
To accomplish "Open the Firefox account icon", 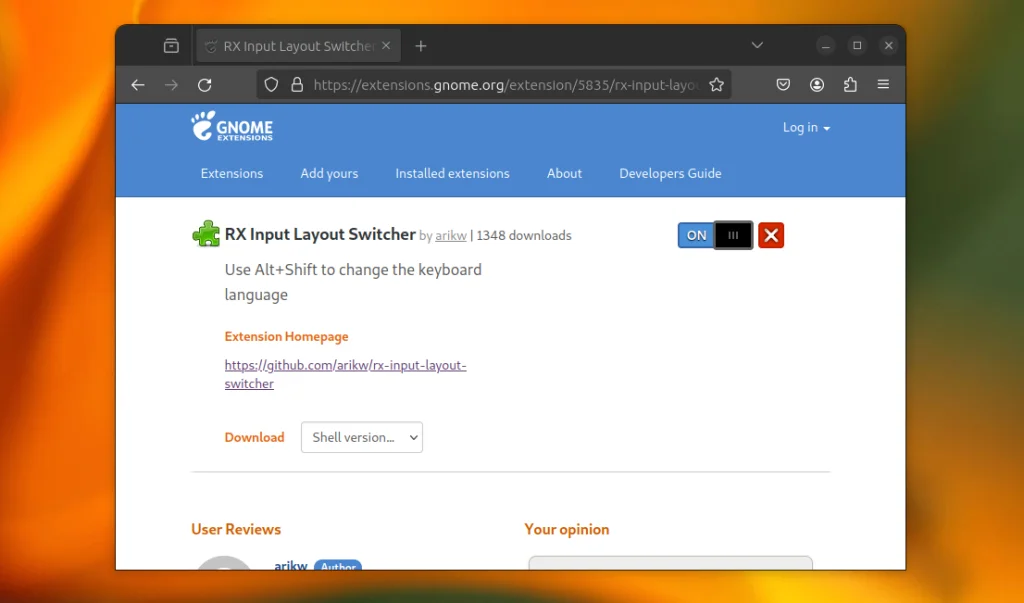I will 817,85.
